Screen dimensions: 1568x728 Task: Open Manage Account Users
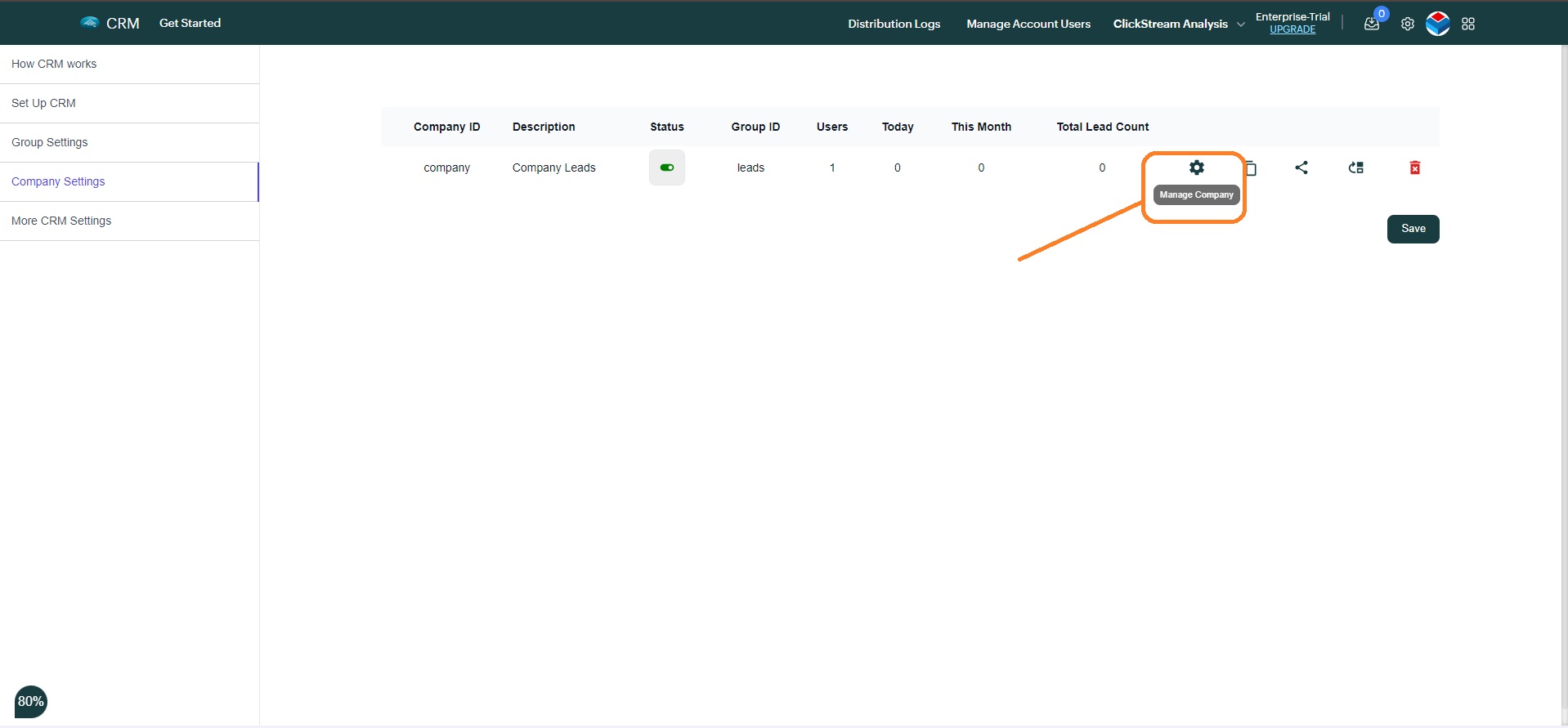[x=1028, y=24]
